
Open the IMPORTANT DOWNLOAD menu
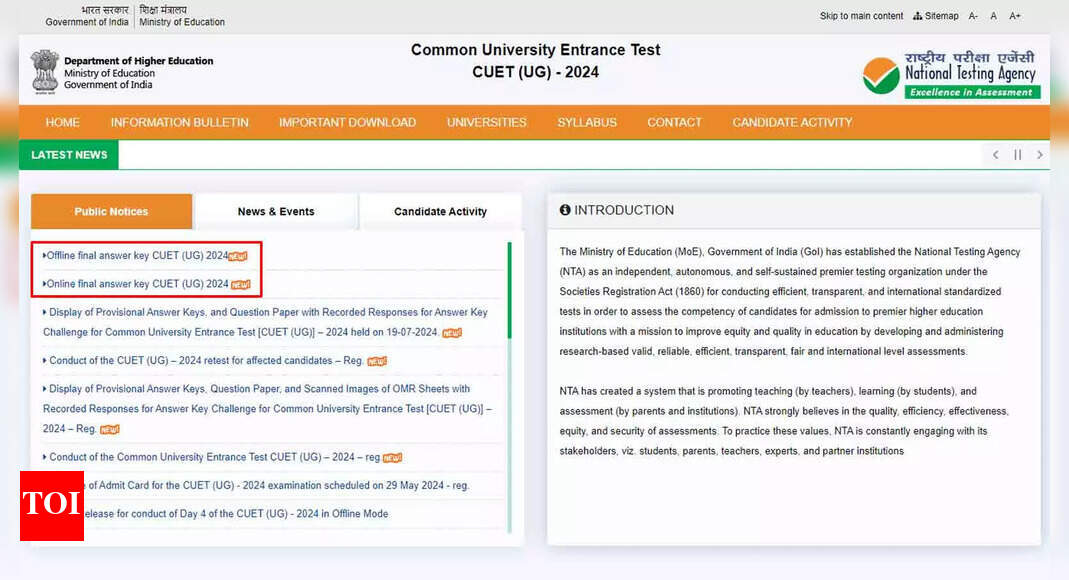click(x=347, y=123)
